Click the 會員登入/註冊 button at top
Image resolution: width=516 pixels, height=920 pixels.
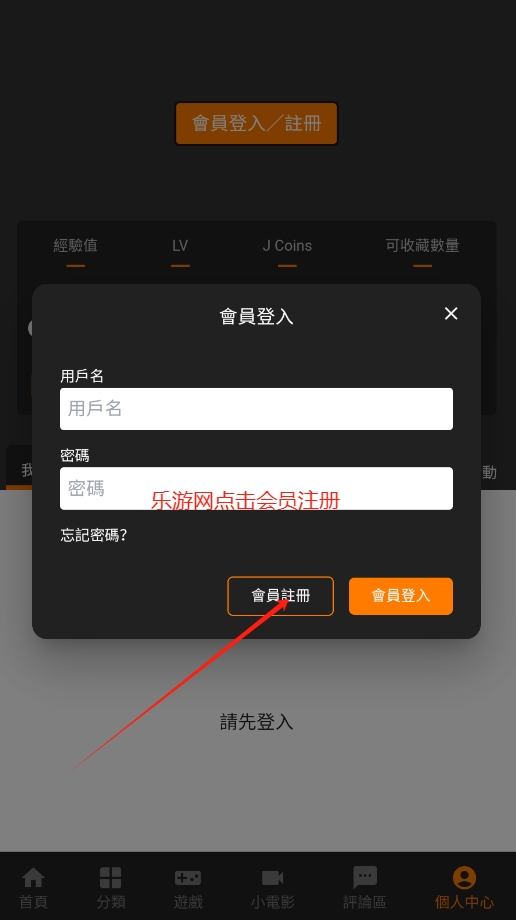(x=257, y=123)
